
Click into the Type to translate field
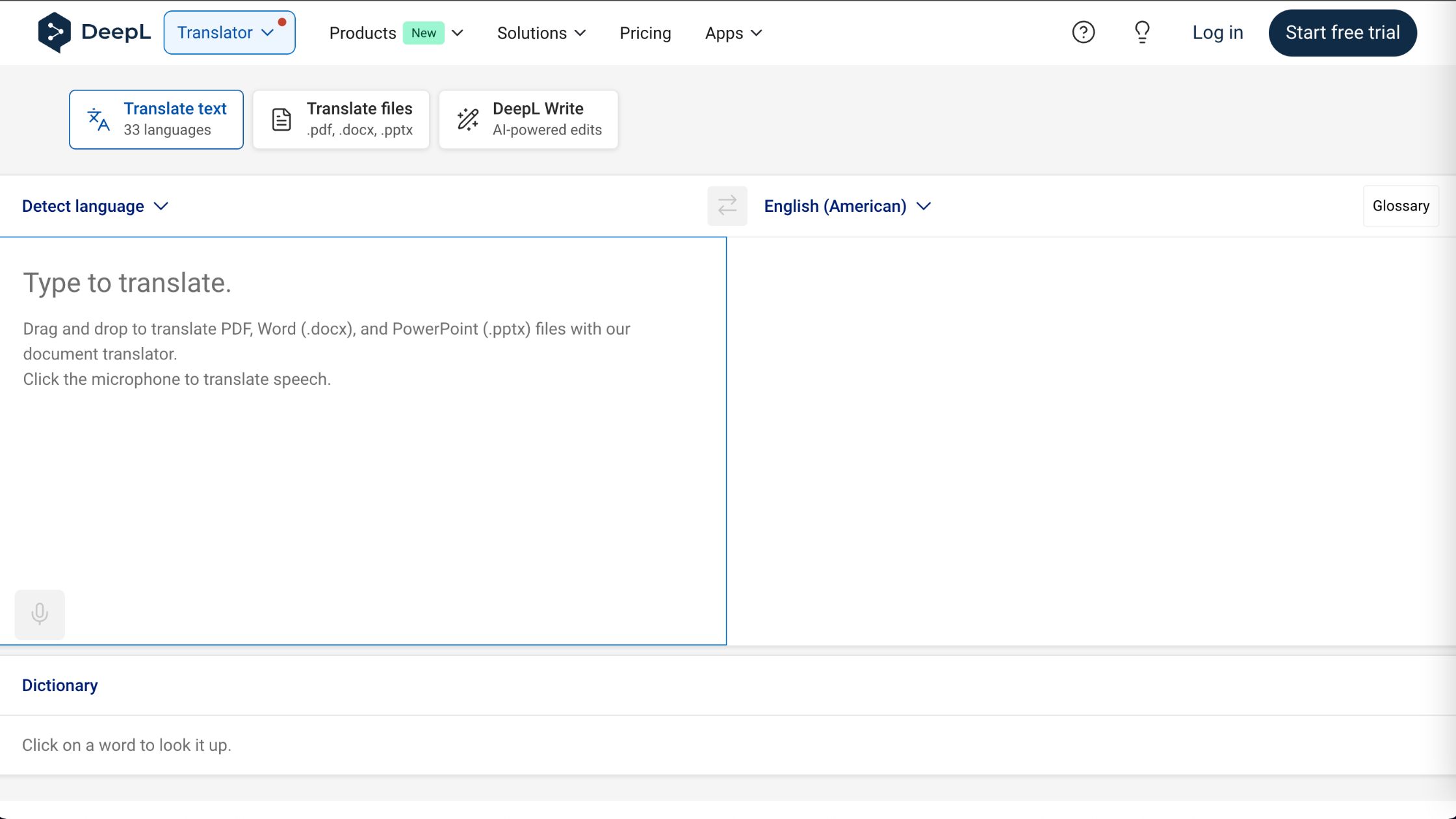point(363,441)
